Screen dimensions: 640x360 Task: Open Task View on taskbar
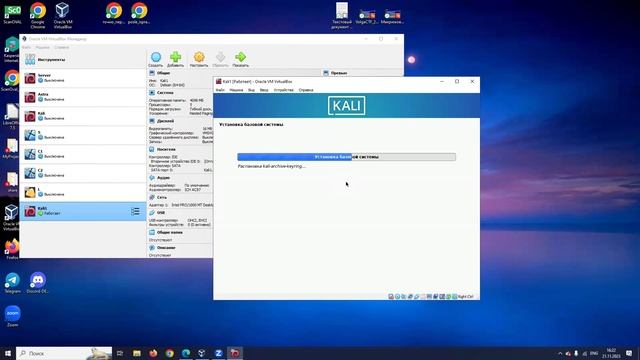(x=120, y=353)
